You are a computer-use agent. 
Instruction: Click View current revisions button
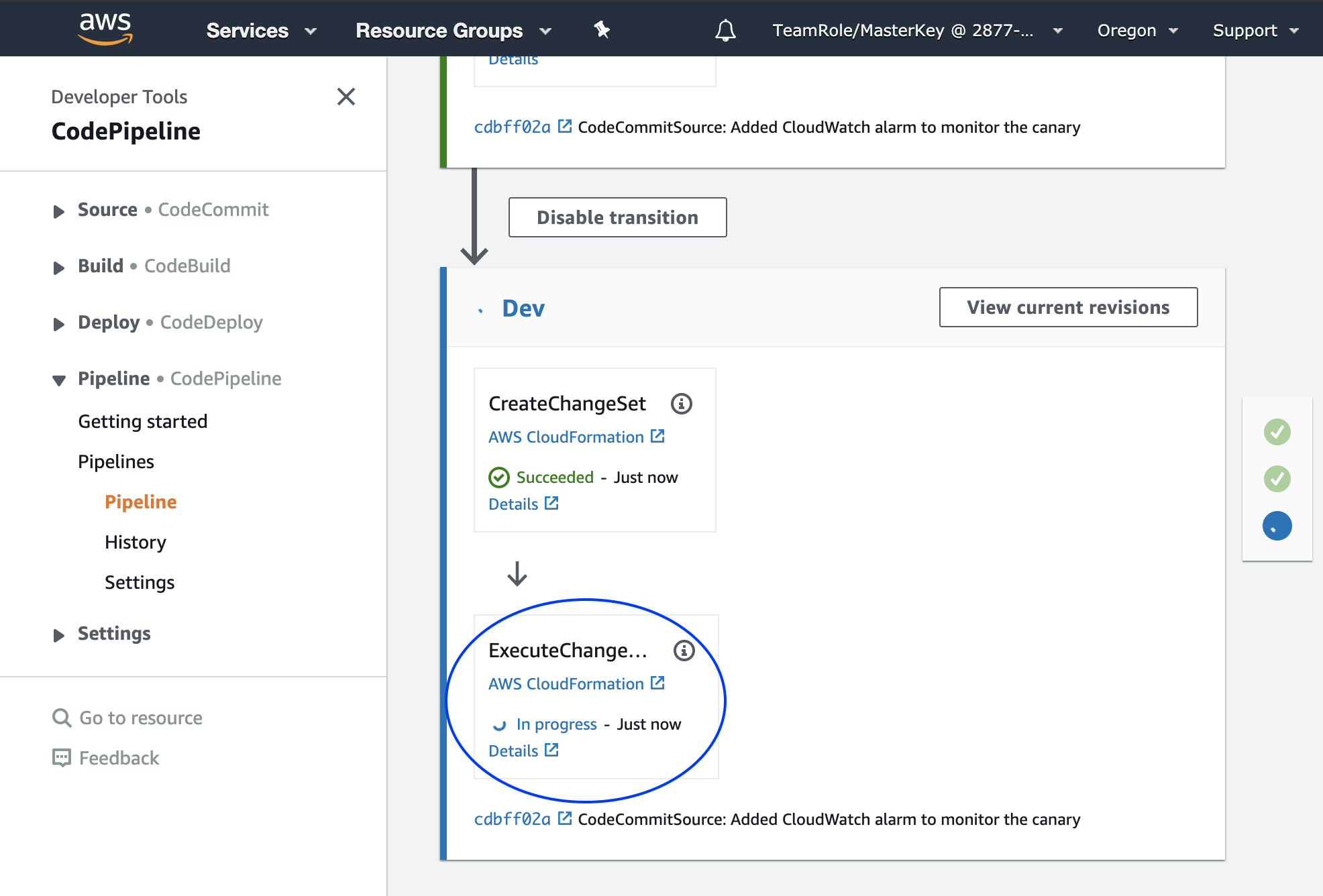[x=1068, y=307]
